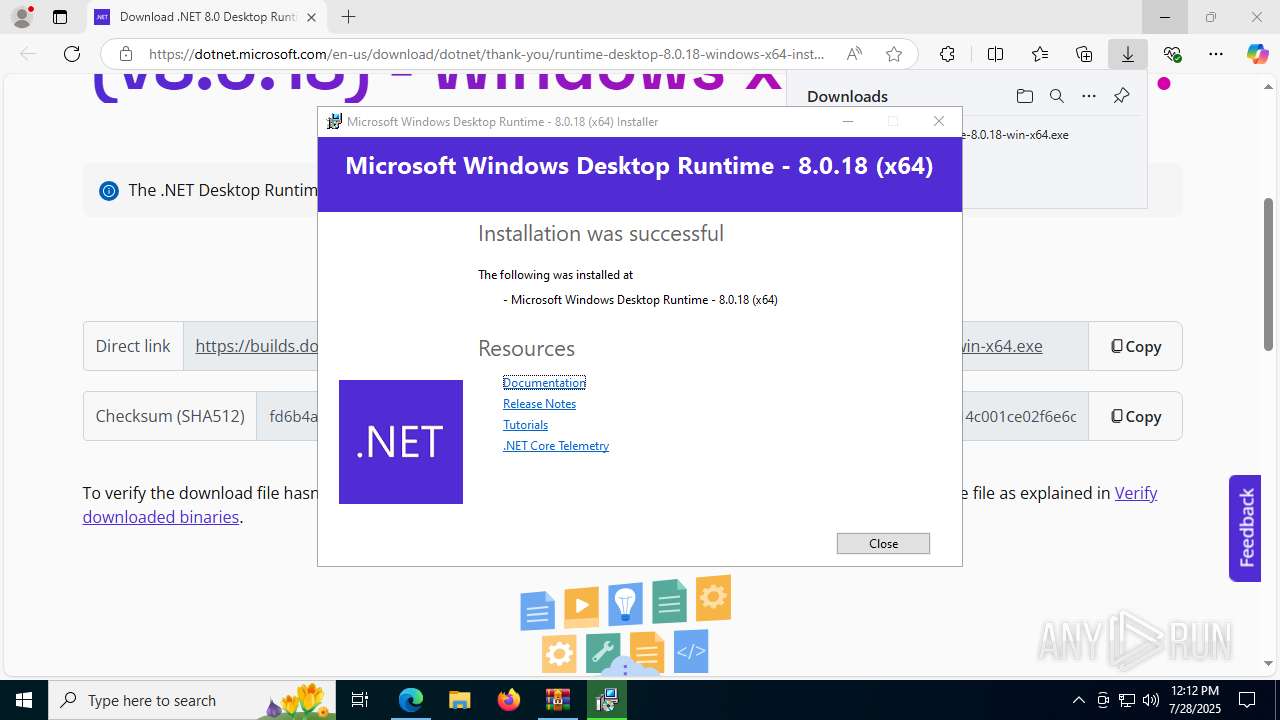Copy the SHA512 checksum
Viewport: 1280px width, 720px height.
click(x=1135, y=416)
